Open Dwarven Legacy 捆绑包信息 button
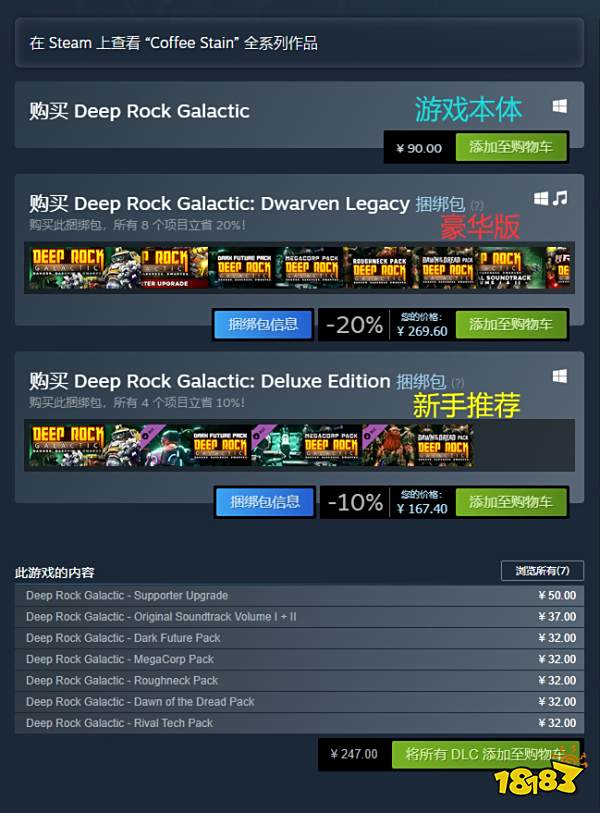Viewport: 600px width, 813px height. (x=263, y=325)
